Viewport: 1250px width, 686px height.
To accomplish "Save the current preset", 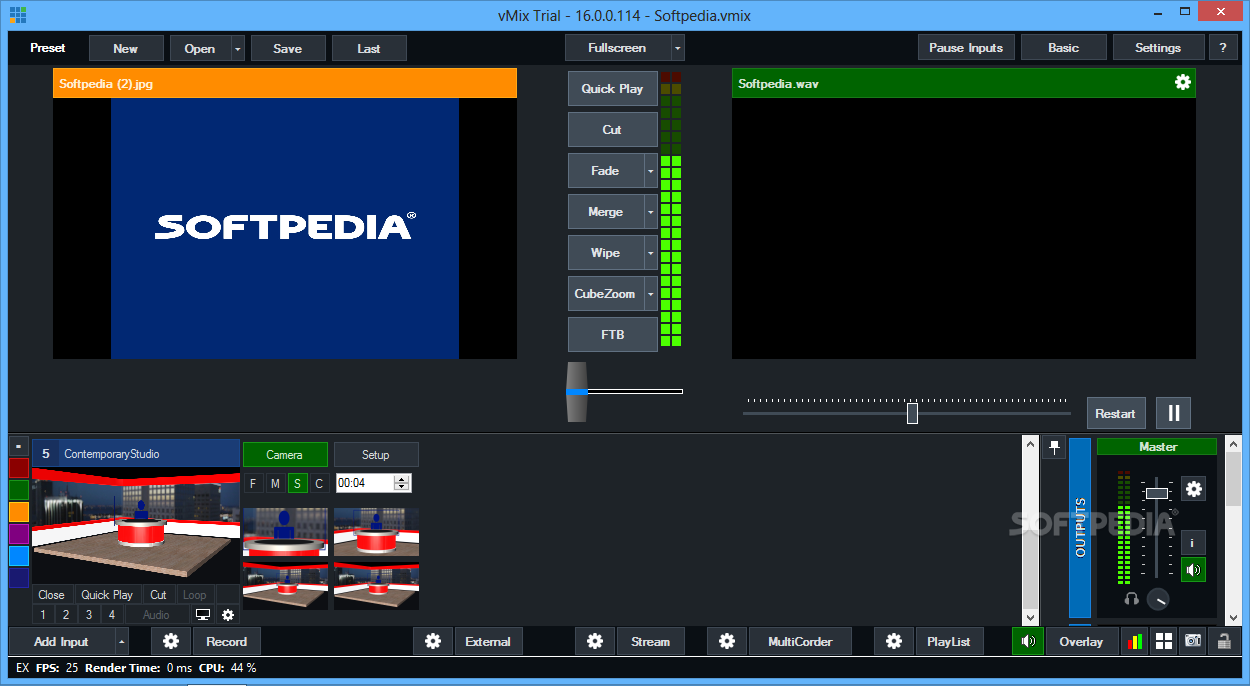I will 288,48.
